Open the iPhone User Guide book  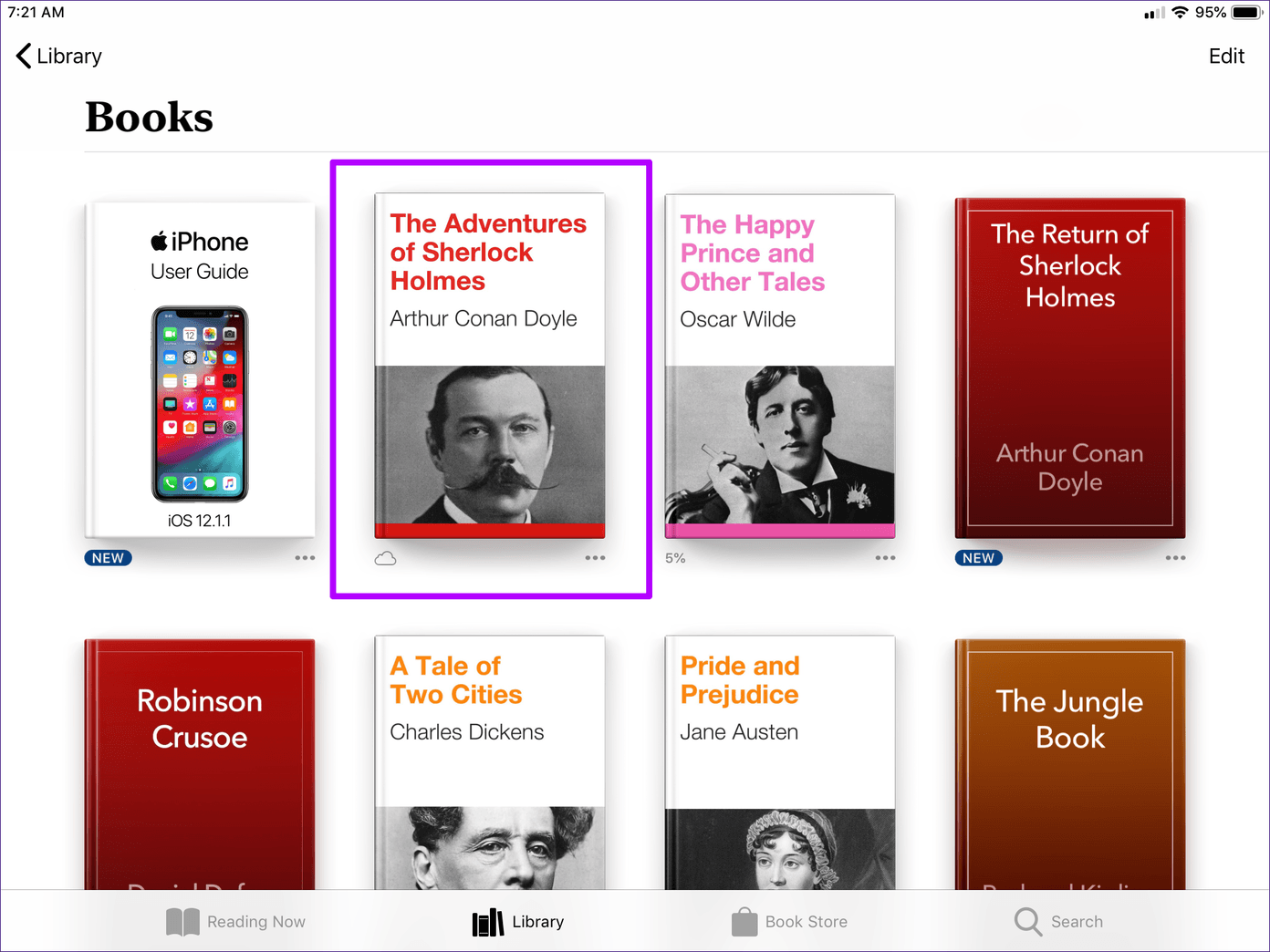(200, 370)
